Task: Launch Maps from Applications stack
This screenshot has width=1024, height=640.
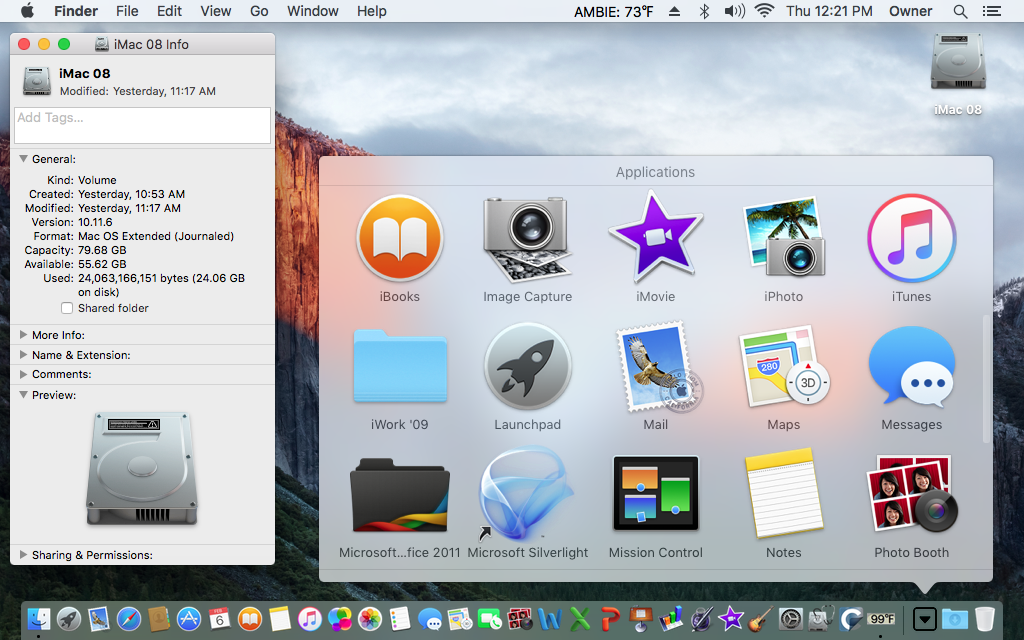Action: (x=783, y=366)
